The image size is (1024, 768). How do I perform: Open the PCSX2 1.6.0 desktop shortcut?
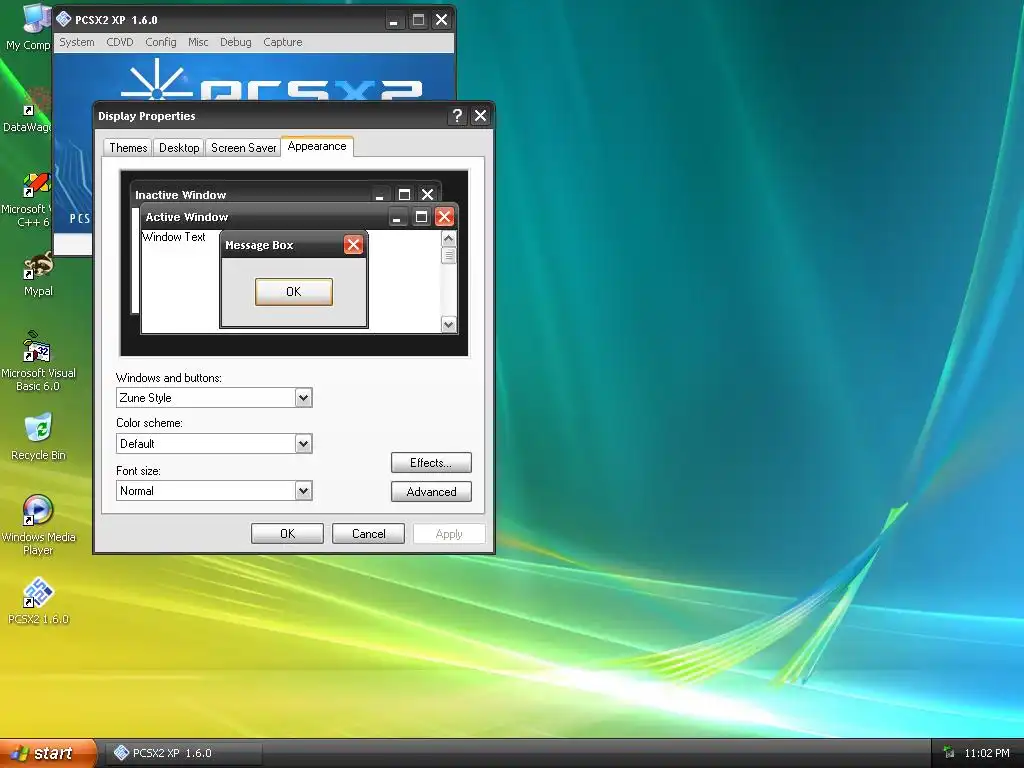pos(38,601)
